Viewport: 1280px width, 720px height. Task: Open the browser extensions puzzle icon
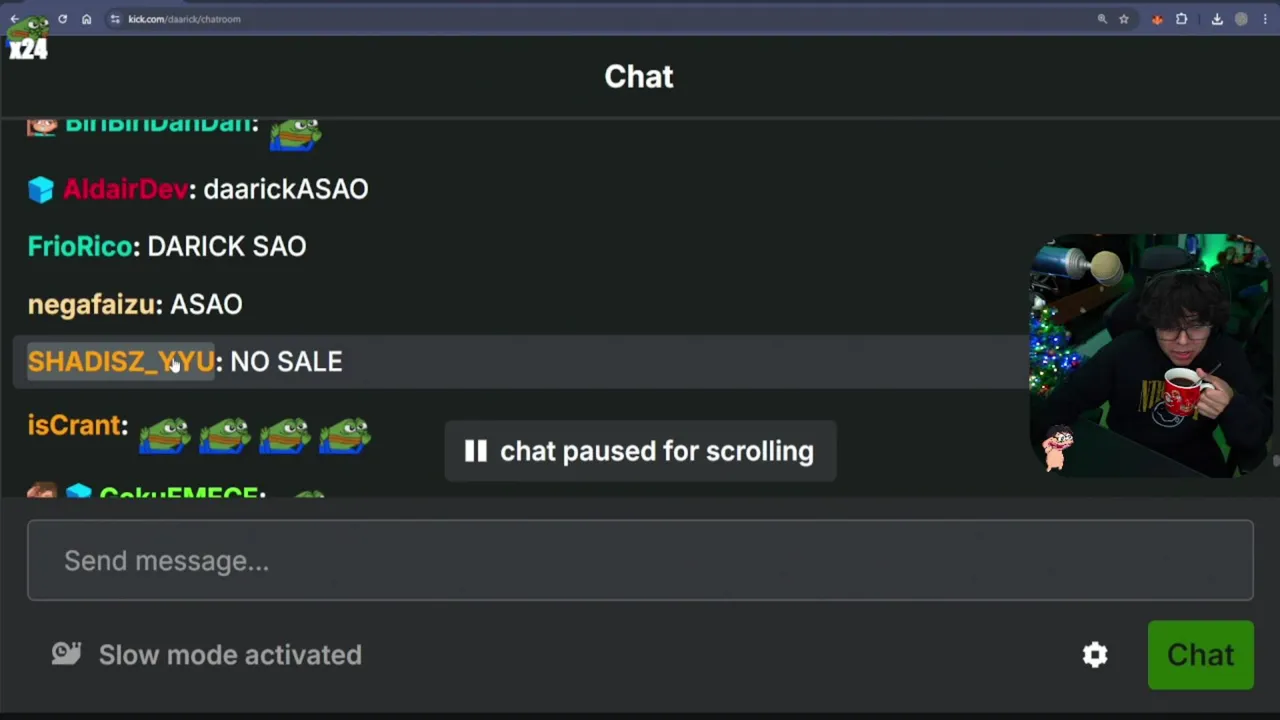click(x=1182, y=19)
